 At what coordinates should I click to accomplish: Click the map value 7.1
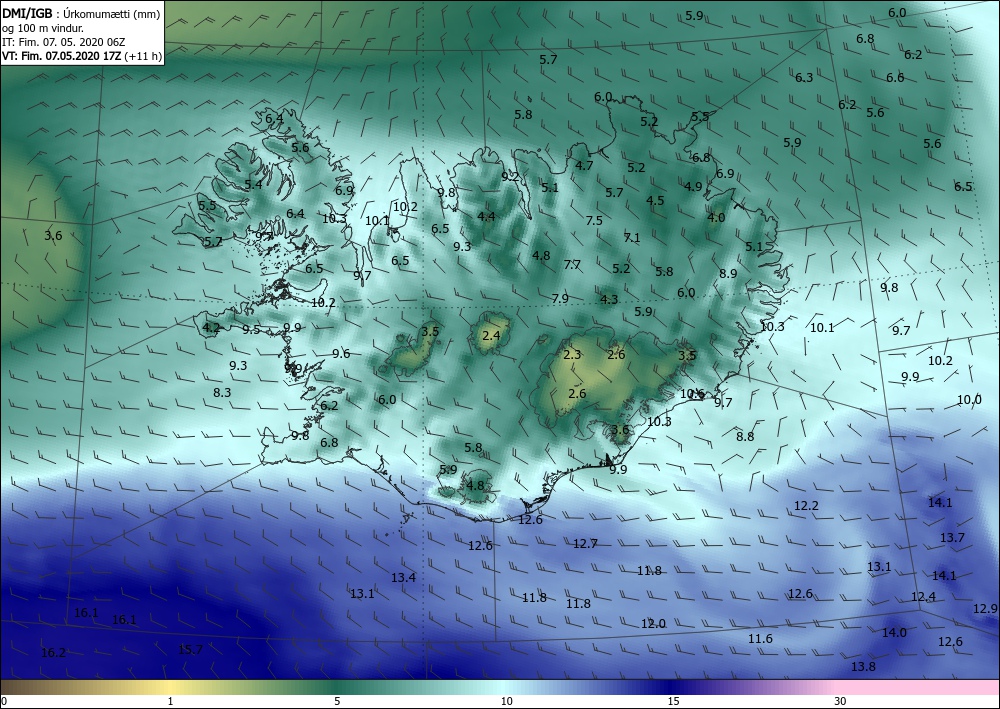coord(631,238)
